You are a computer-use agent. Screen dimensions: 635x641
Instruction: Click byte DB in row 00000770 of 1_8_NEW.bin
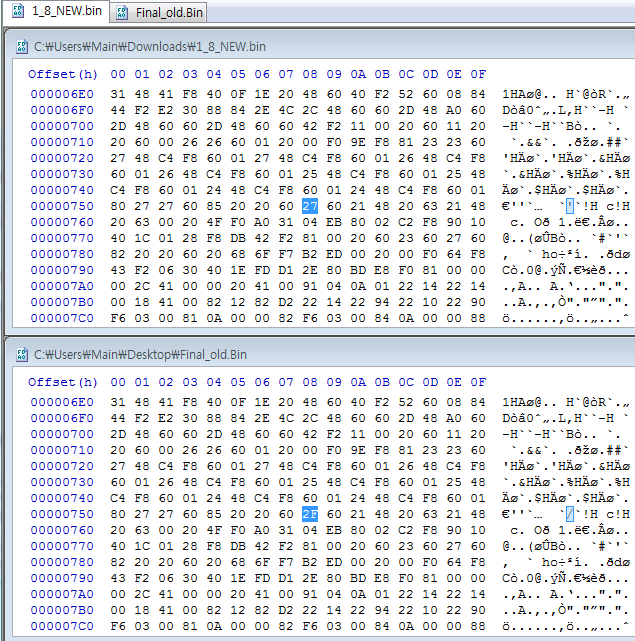click(x=238, y=238)
